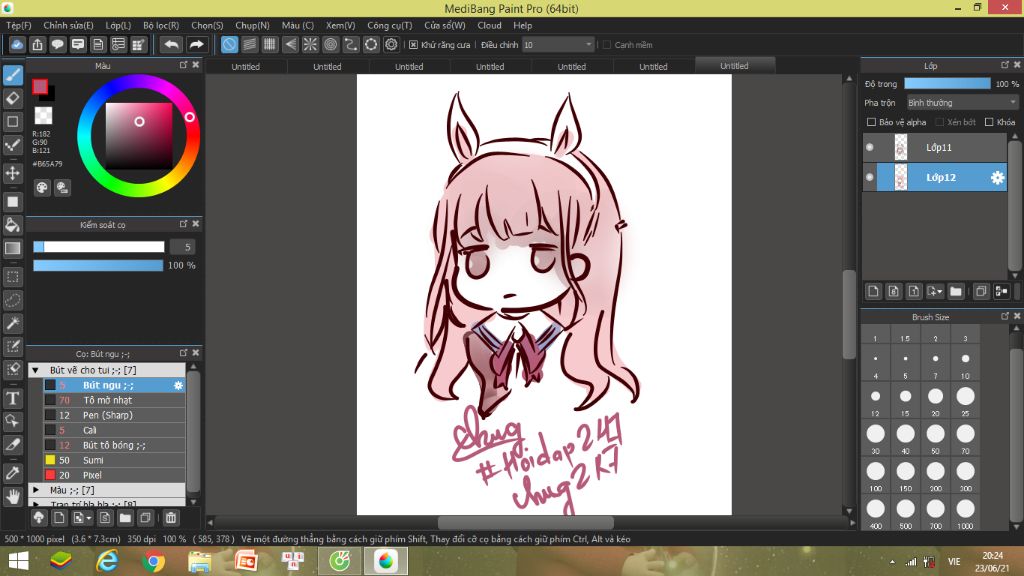The width and height of the screenshot is (1024, 576).
Task: Select the rectangular Select tool
Action: click(x=12, y=277)
